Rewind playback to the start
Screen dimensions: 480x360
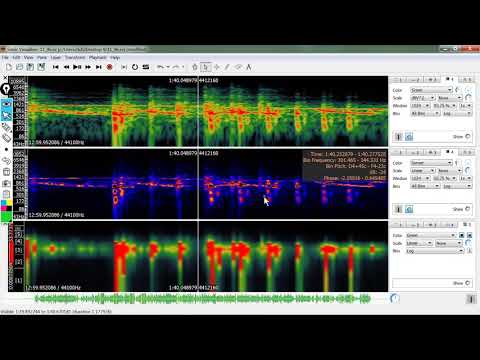coord(56,67)
